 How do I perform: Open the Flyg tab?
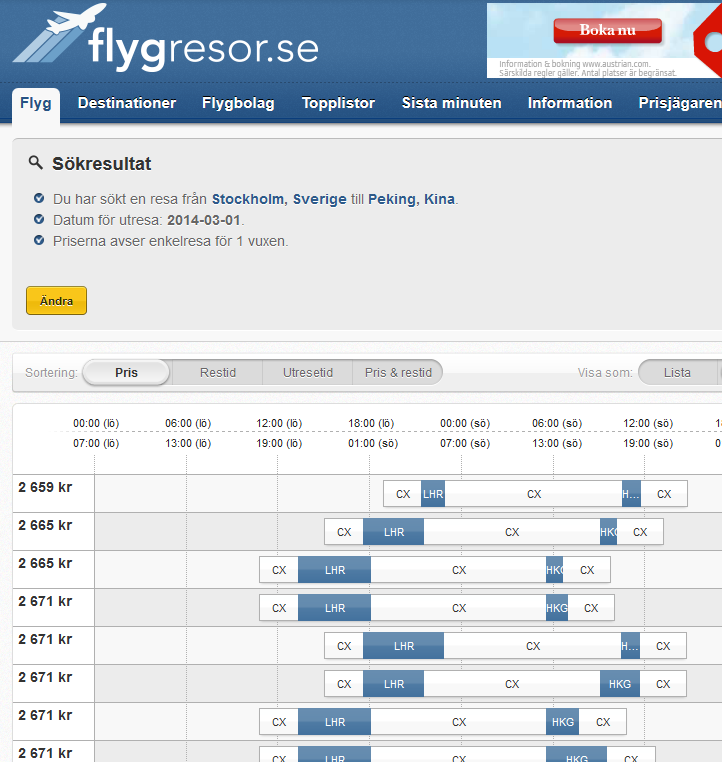click(x=36, y=103)
